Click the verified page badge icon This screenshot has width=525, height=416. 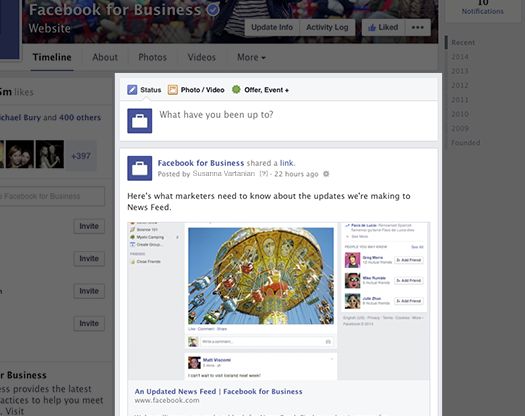pos(213,10)
